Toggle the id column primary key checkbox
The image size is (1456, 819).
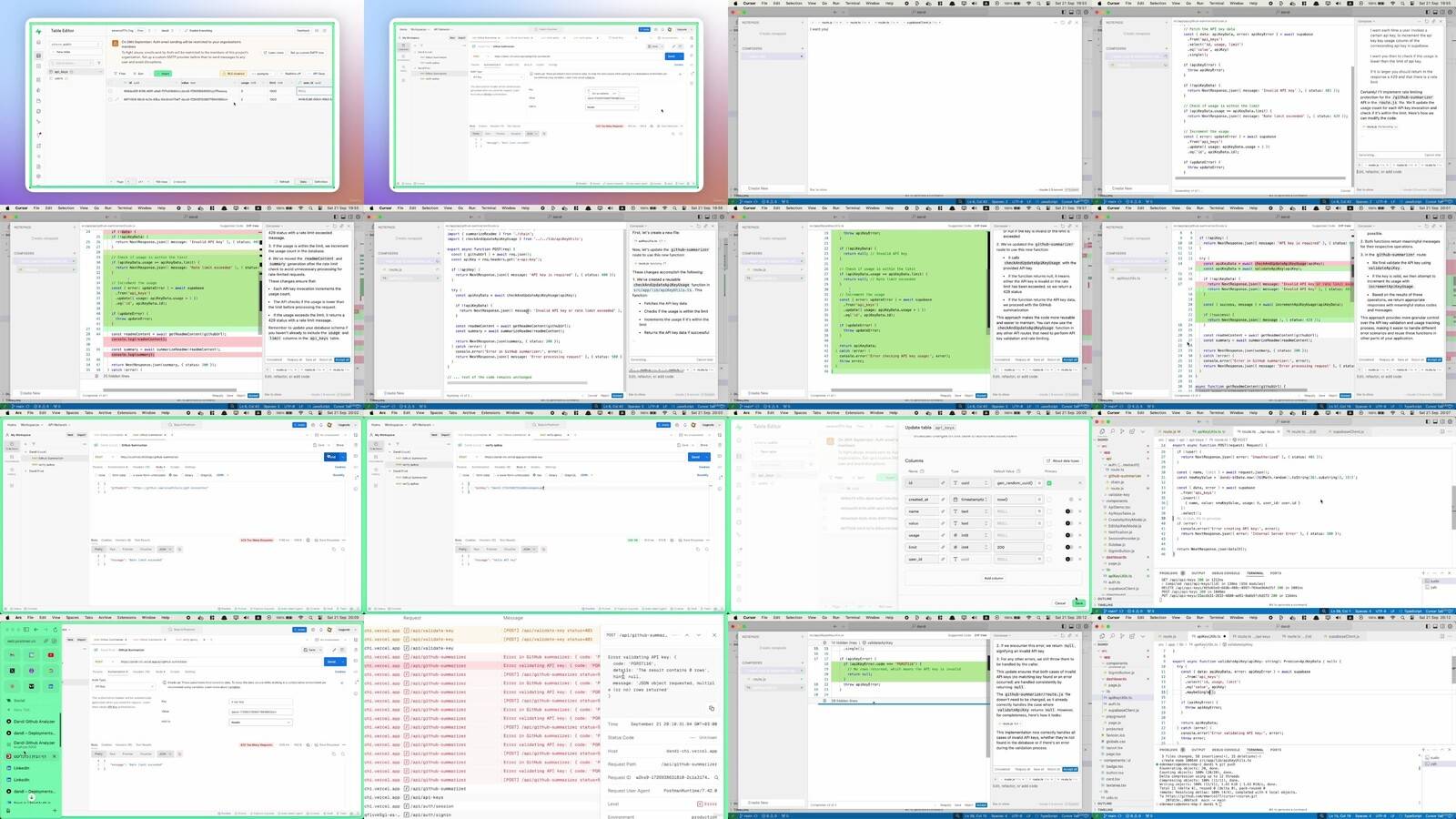coord(1049,483)
